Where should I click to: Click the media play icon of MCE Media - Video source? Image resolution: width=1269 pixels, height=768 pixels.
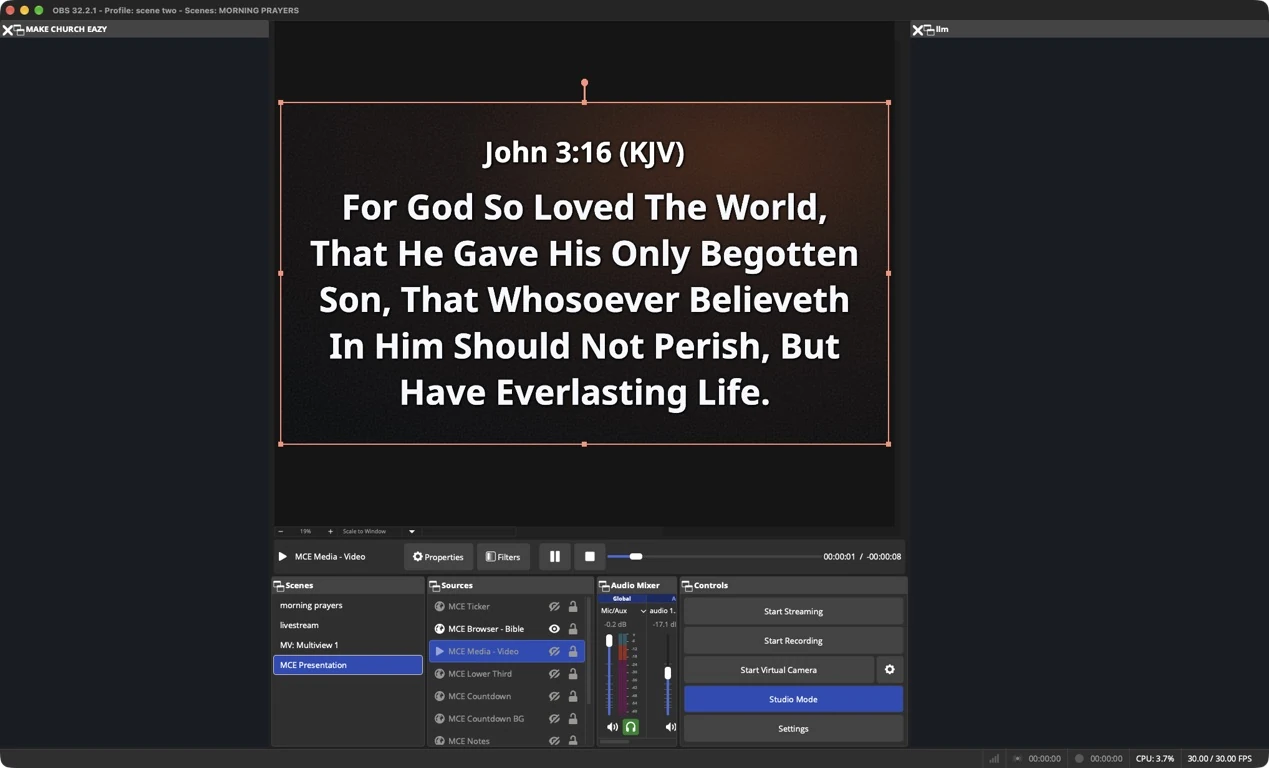(x=439, y=652)
